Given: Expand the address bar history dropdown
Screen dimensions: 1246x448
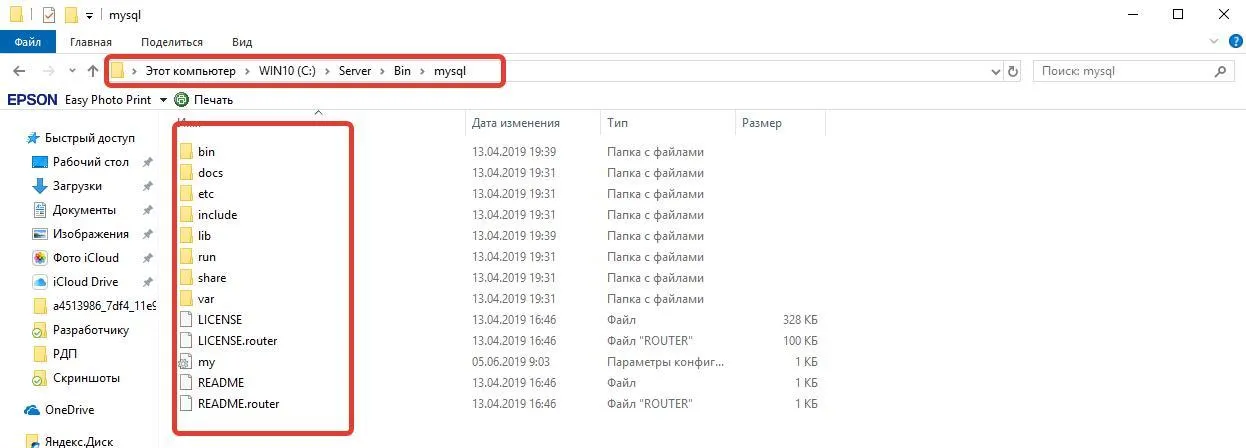Looking at the screenshot, I should click(x=995, y=72).
